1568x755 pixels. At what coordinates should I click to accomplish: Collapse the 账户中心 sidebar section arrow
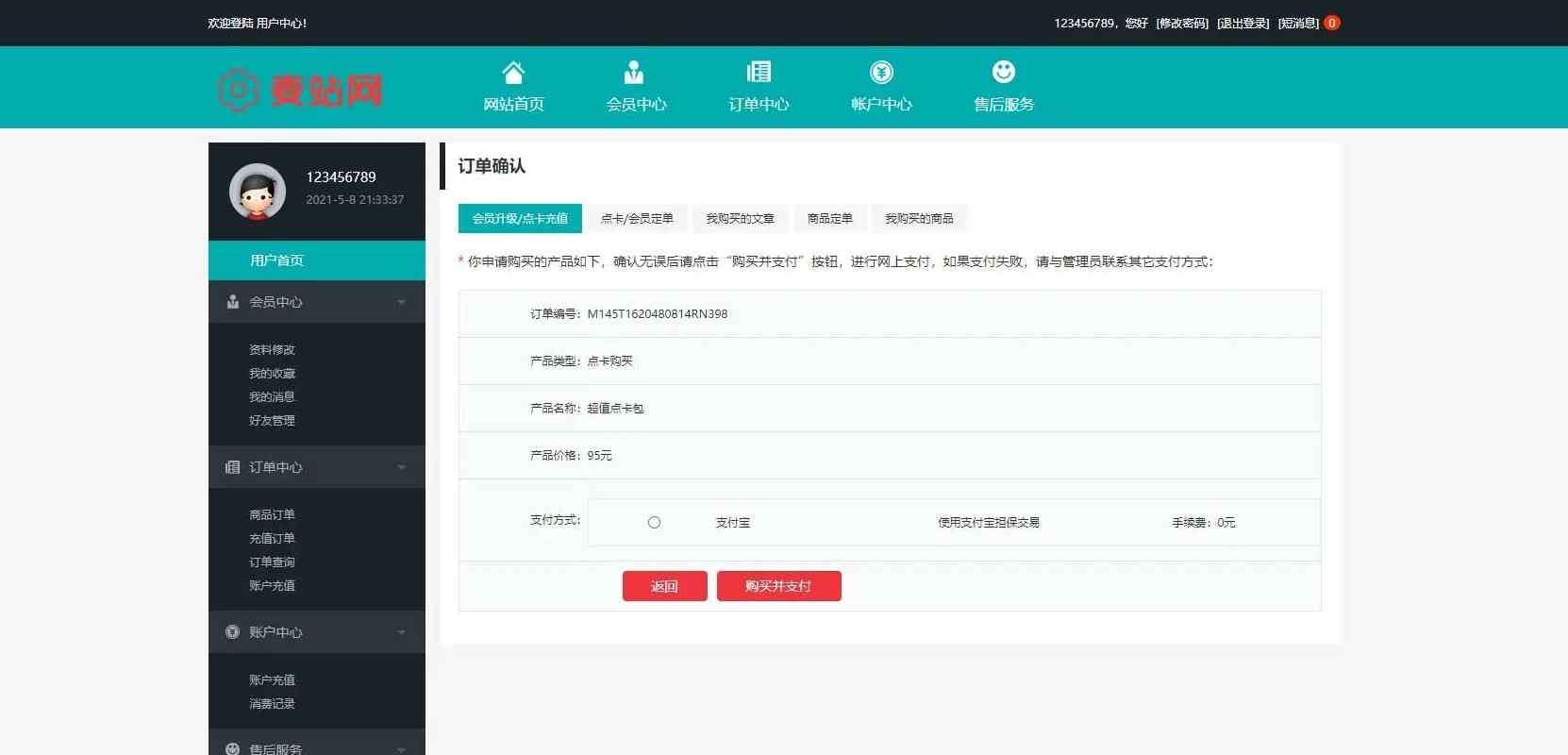point(401,633)
